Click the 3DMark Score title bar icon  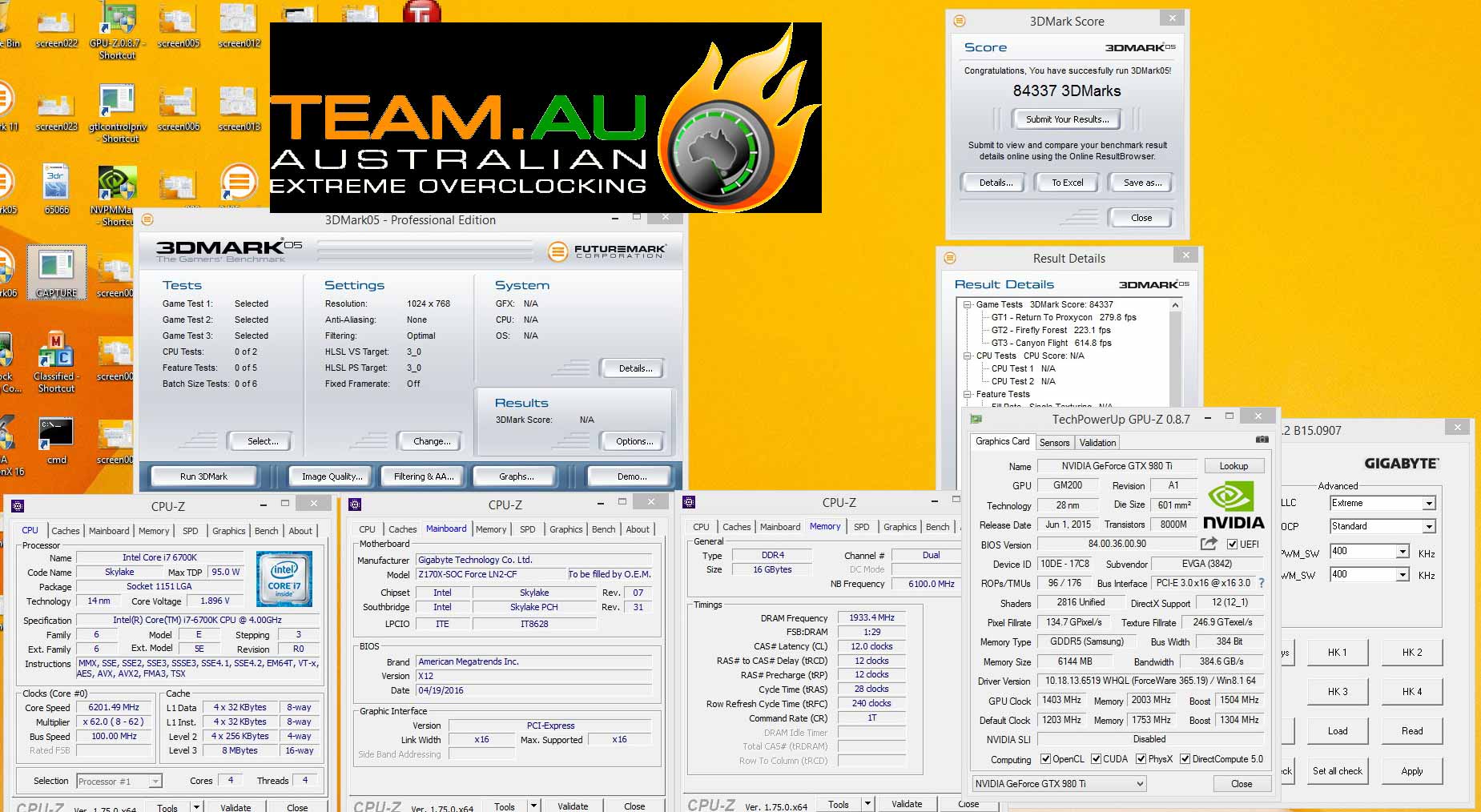tap(960, 21)
